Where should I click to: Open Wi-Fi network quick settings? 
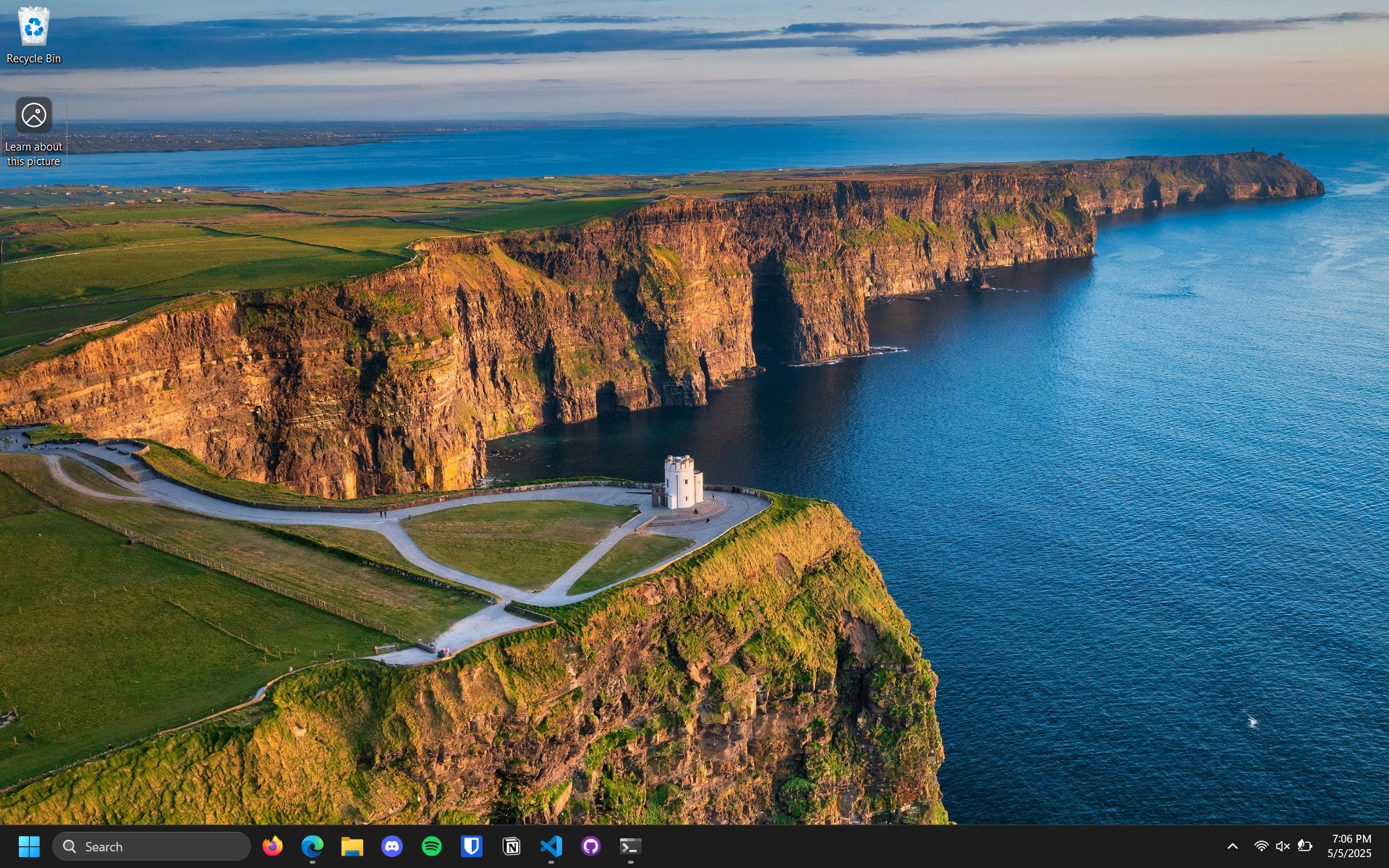coord(1261,846)
